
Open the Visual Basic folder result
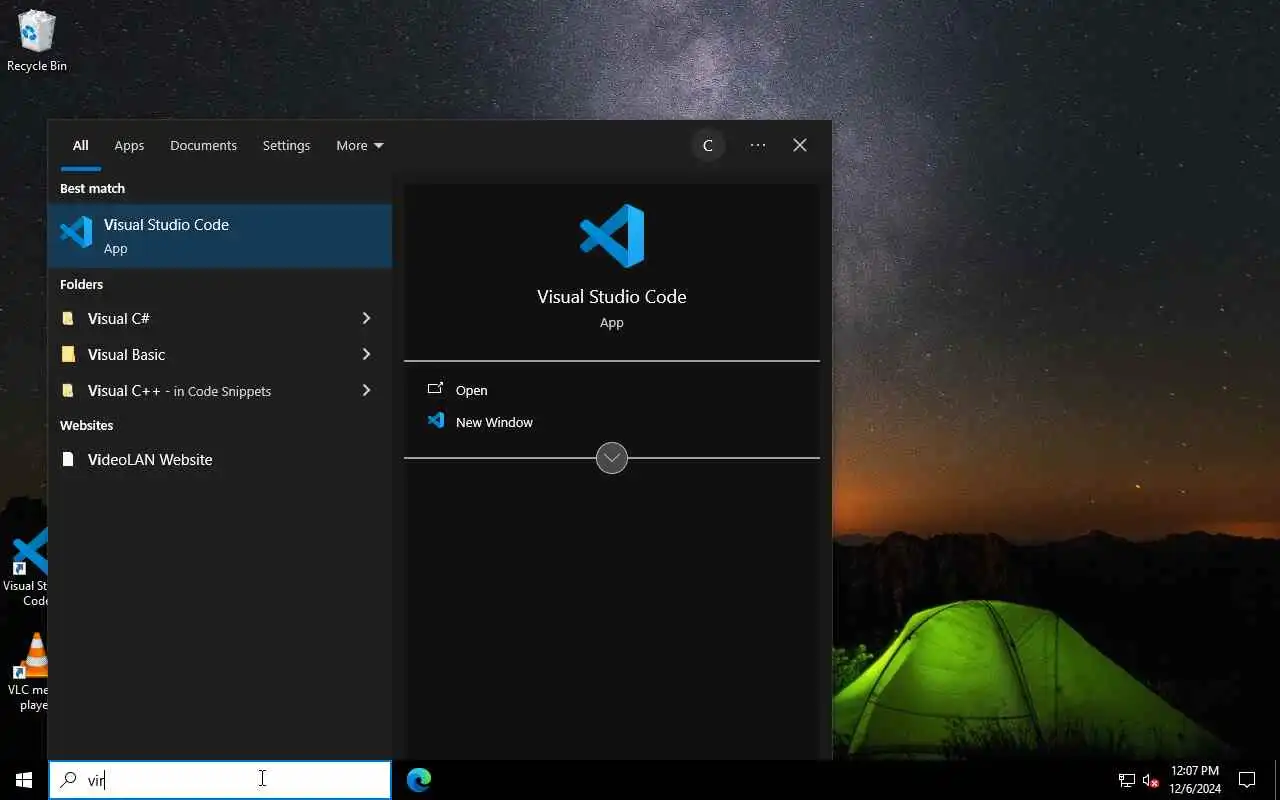[220, 354]
